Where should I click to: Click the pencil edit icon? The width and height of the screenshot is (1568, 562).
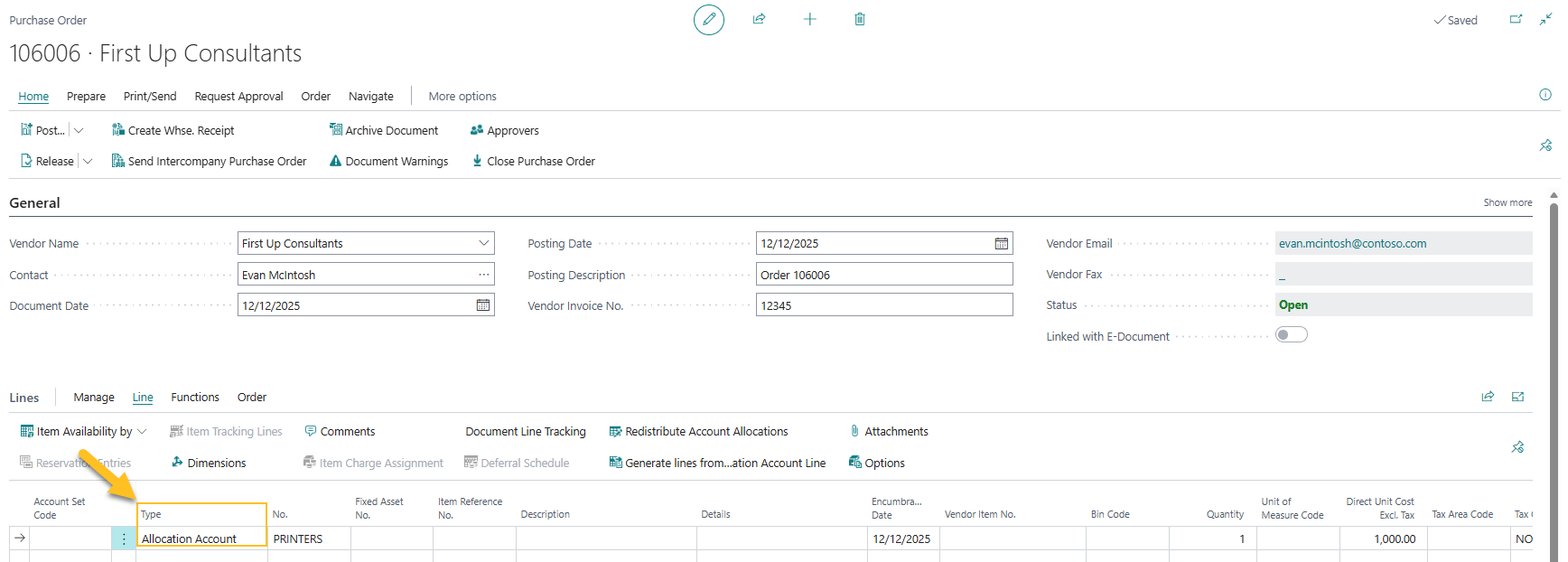[x=708, y=19]
